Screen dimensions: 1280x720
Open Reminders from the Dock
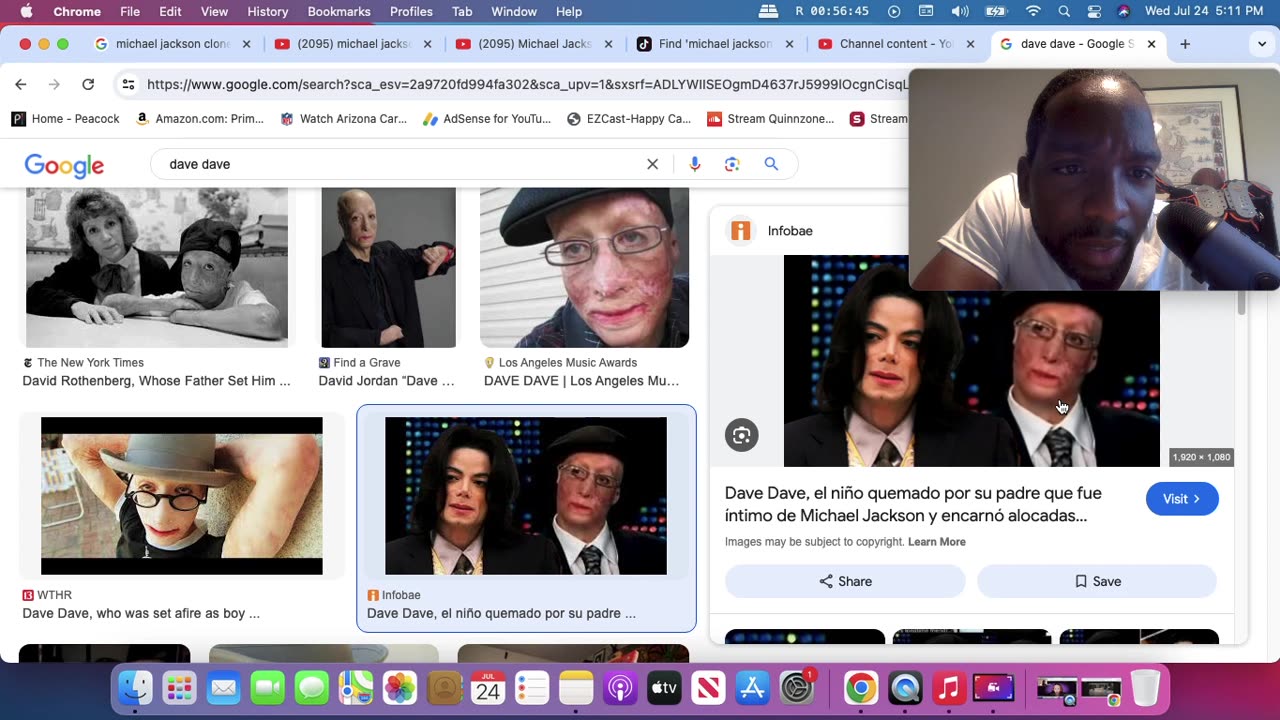pyautogui.click(x=532, y=688)
